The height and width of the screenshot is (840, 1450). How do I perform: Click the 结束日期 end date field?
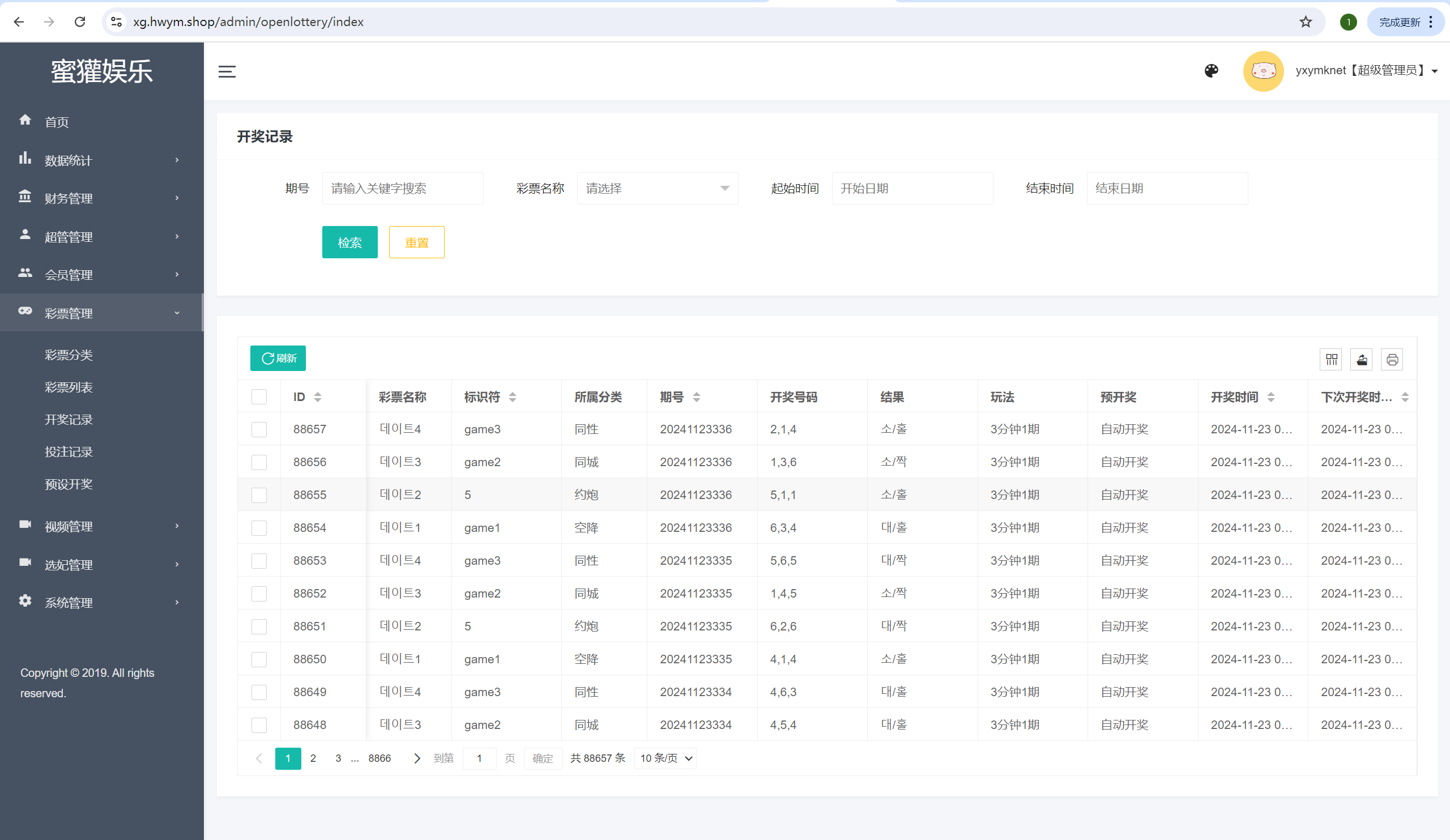pyautogui.click(x=1167, y=188)
